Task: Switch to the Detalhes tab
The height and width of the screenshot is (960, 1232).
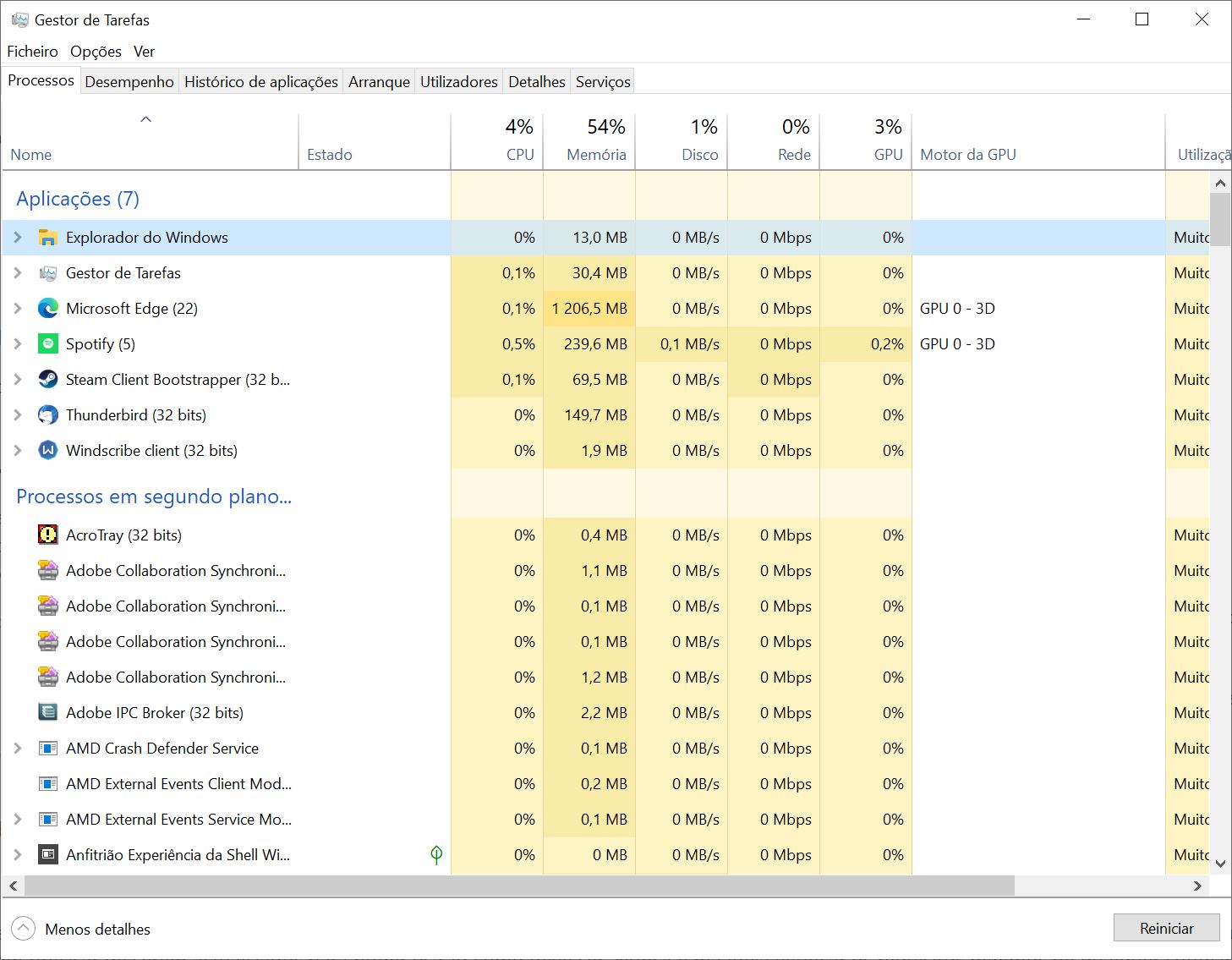Action: click(536, 82)
